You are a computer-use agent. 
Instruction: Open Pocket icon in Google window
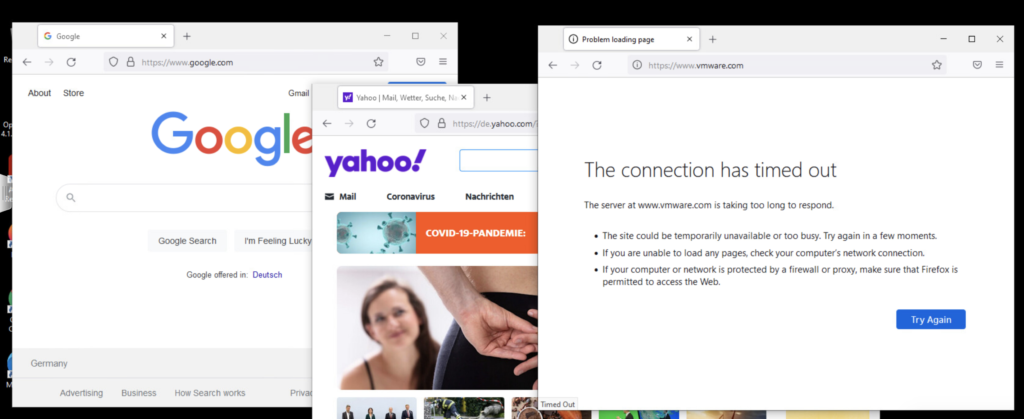(421, 62)
